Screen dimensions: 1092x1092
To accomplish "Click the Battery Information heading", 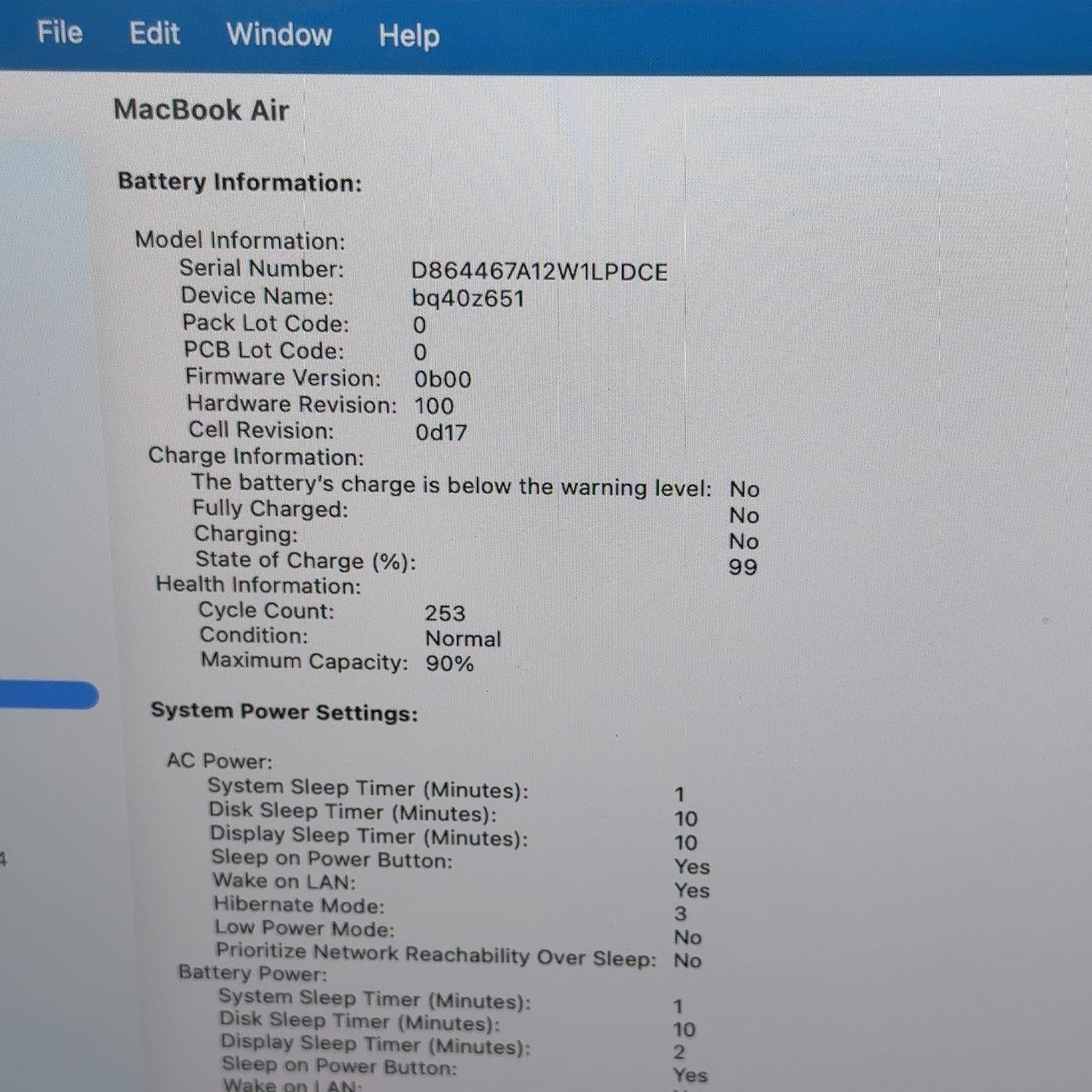I will [240, 182].
